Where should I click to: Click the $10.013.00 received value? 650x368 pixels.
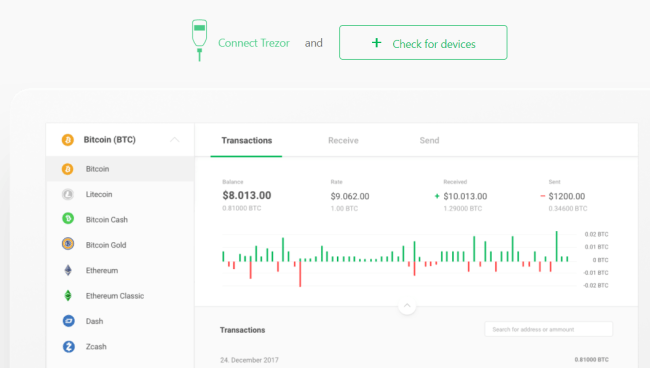465,196
